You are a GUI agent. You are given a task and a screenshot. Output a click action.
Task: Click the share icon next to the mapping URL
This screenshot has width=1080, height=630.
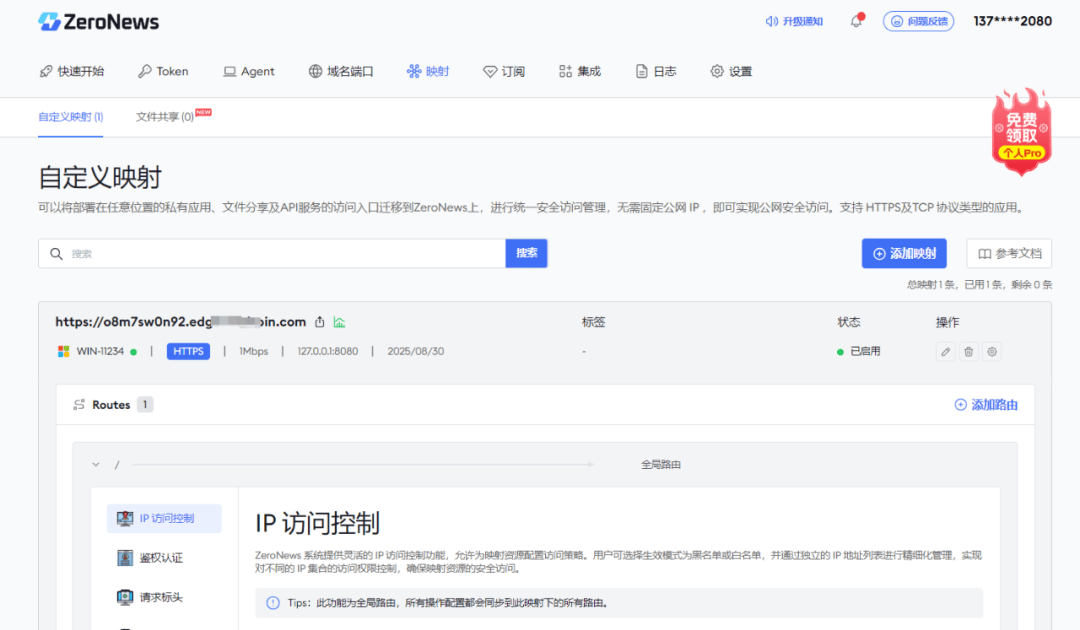[x=320, y=322]
